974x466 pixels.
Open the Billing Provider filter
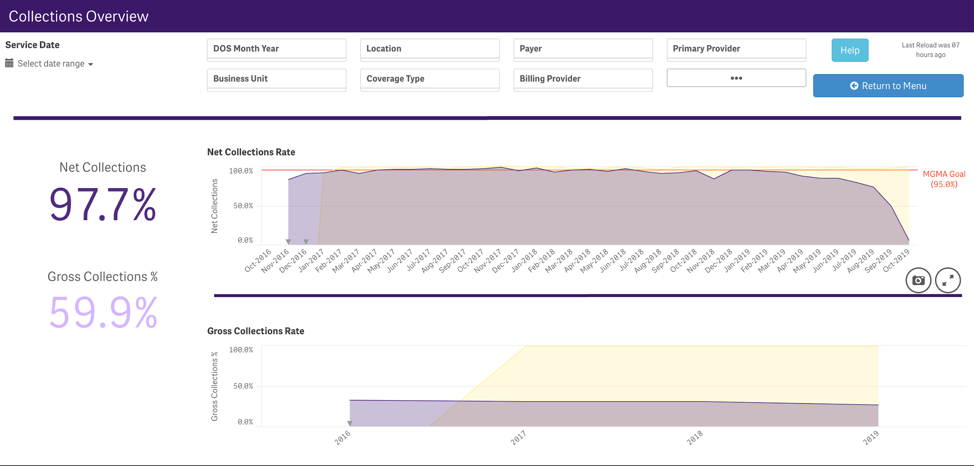pyautogui.click(x=583, y=80)
